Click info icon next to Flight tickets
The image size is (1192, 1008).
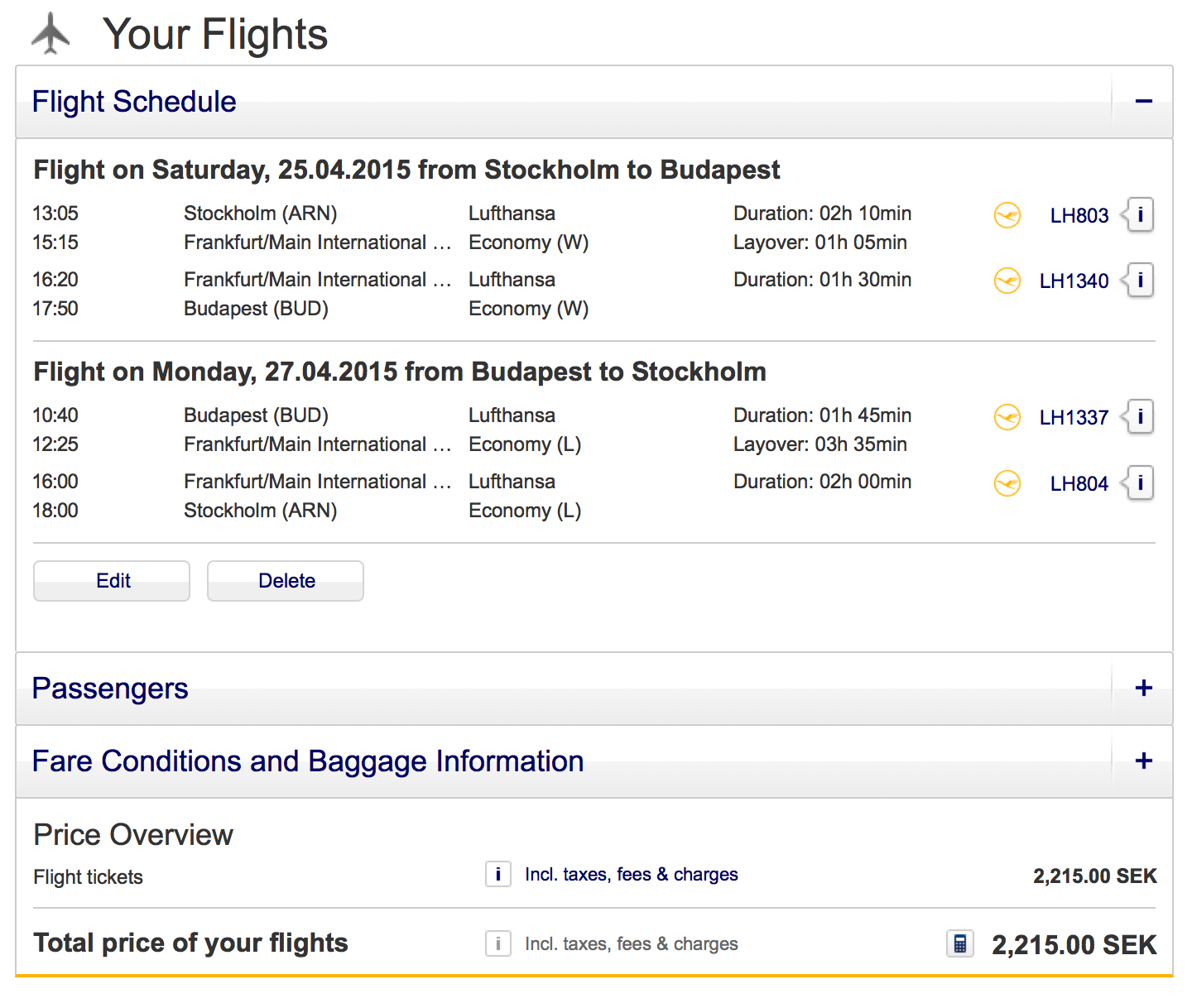(x=497, y=874)
